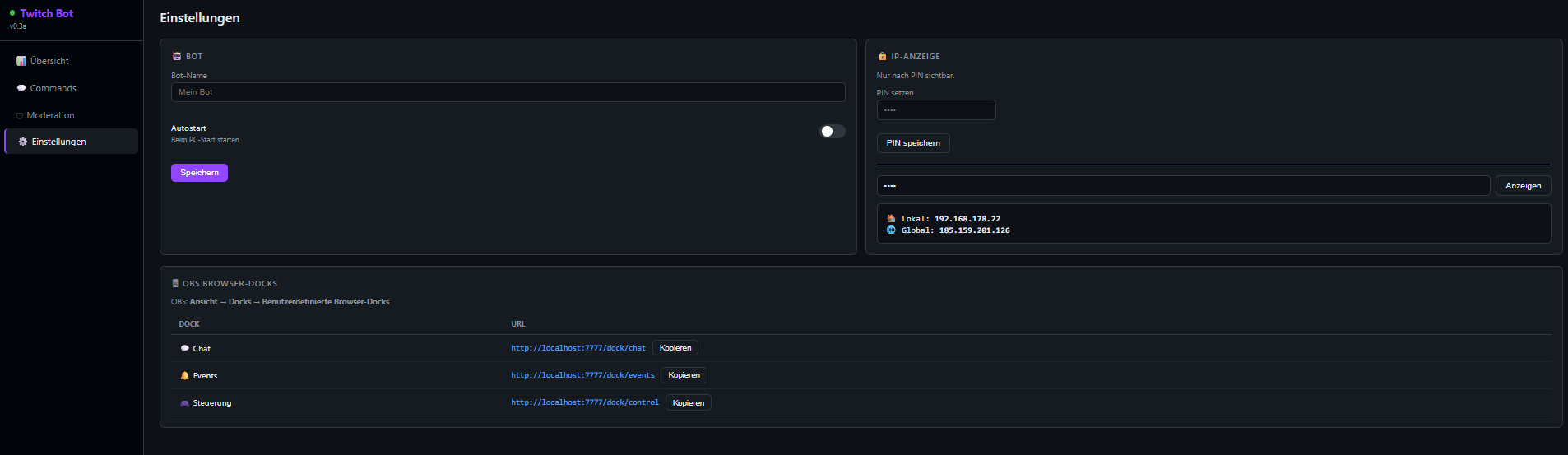The height and width of the screenshot is (455, 1568).
Task: Click the purple Speichern button
Action: (199, 173)
